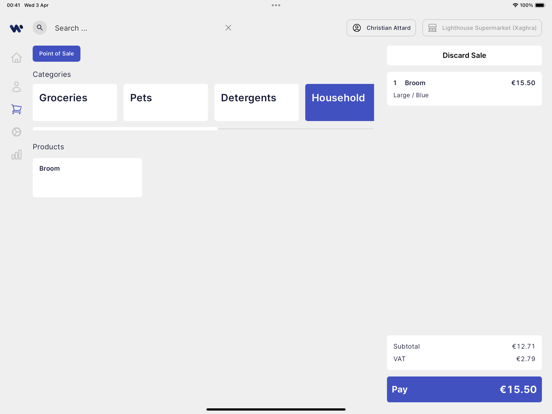
Task: Click the app logo icon
Action: [16, 28]
